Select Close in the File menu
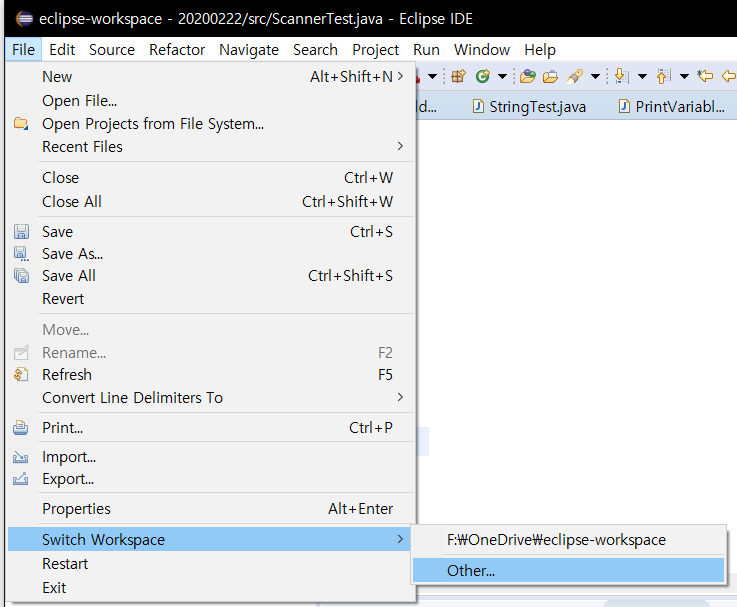The width and height of the screenshot is (737, 607). click(x=211, y=178)
